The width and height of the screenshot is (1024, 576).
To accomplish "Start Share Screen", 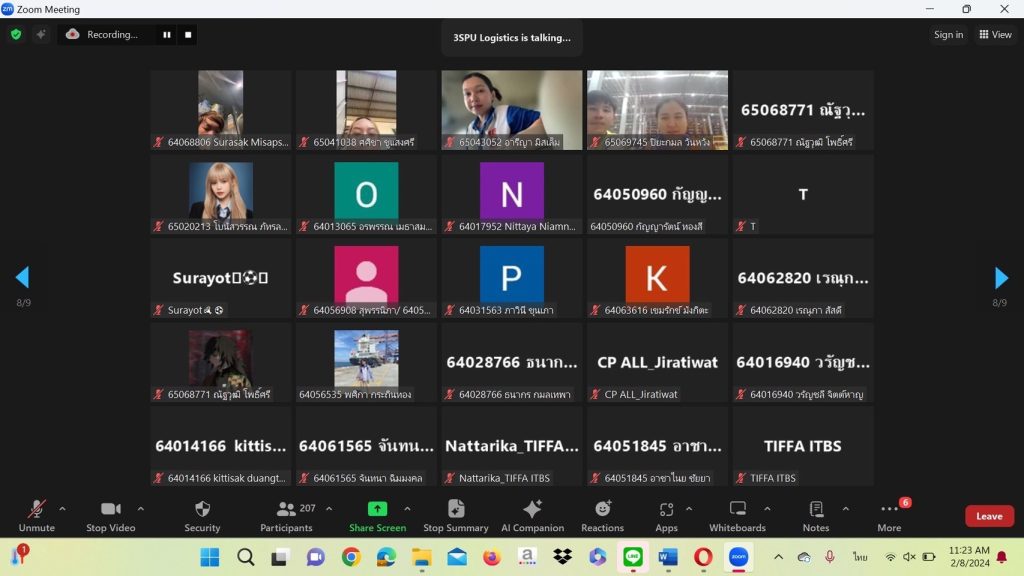I will (x=377, y=515).
